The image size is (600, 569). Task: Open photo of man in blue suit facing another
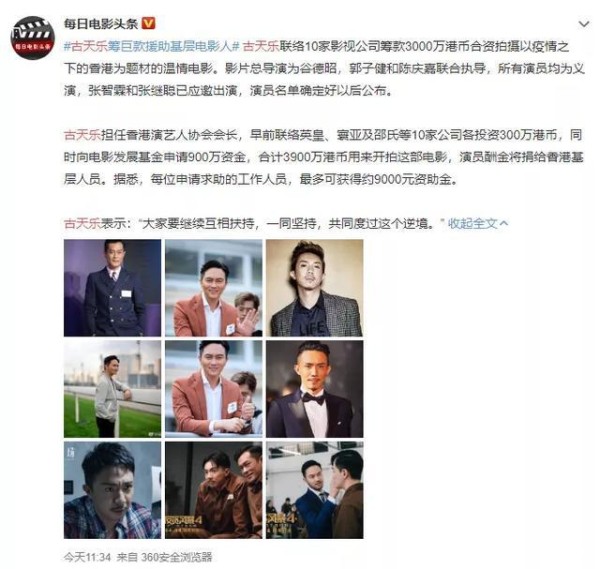pyautogui.click(x=315, y=490)
